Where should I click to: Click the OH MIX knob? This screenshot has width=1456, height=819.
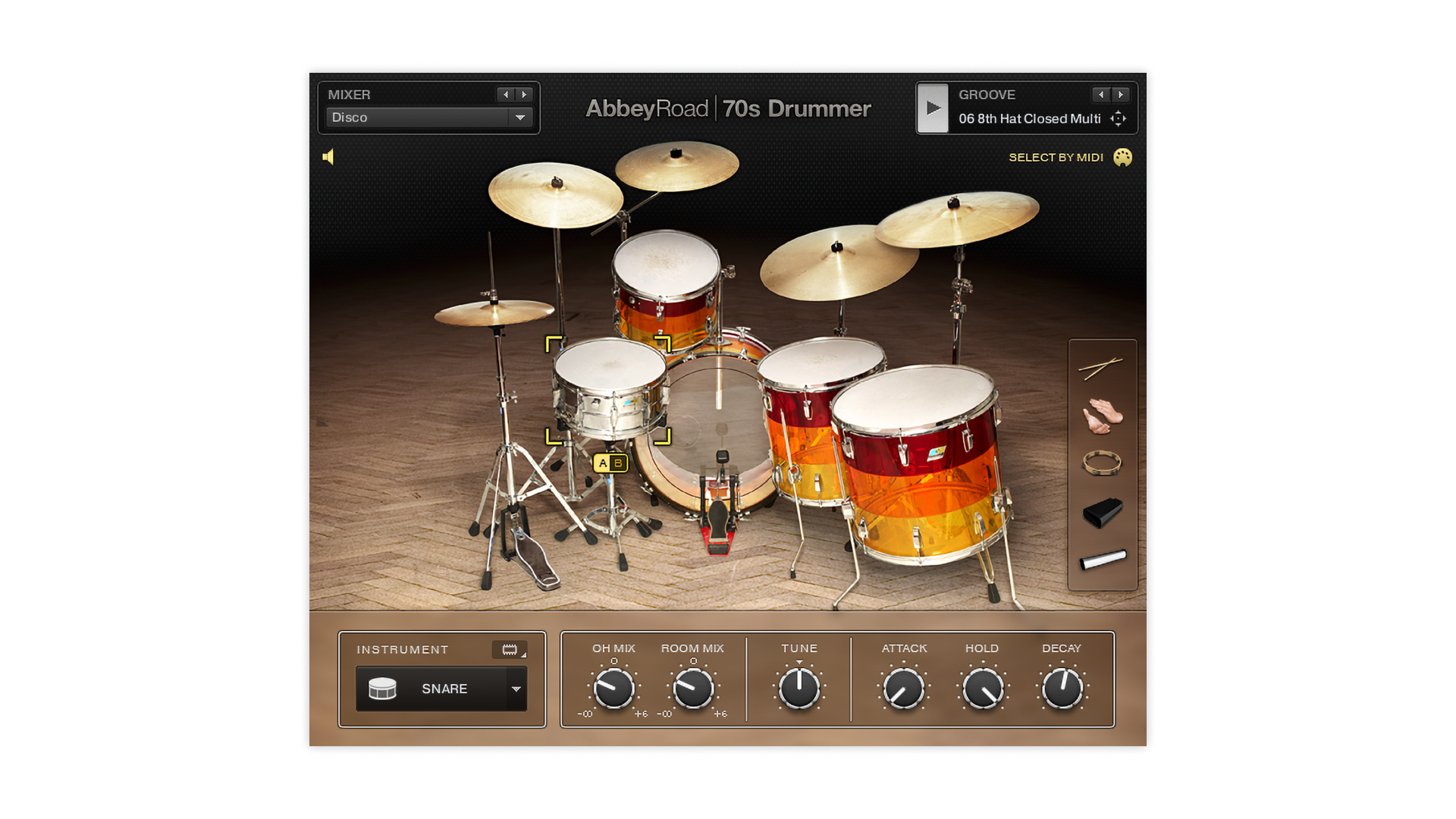613,689
